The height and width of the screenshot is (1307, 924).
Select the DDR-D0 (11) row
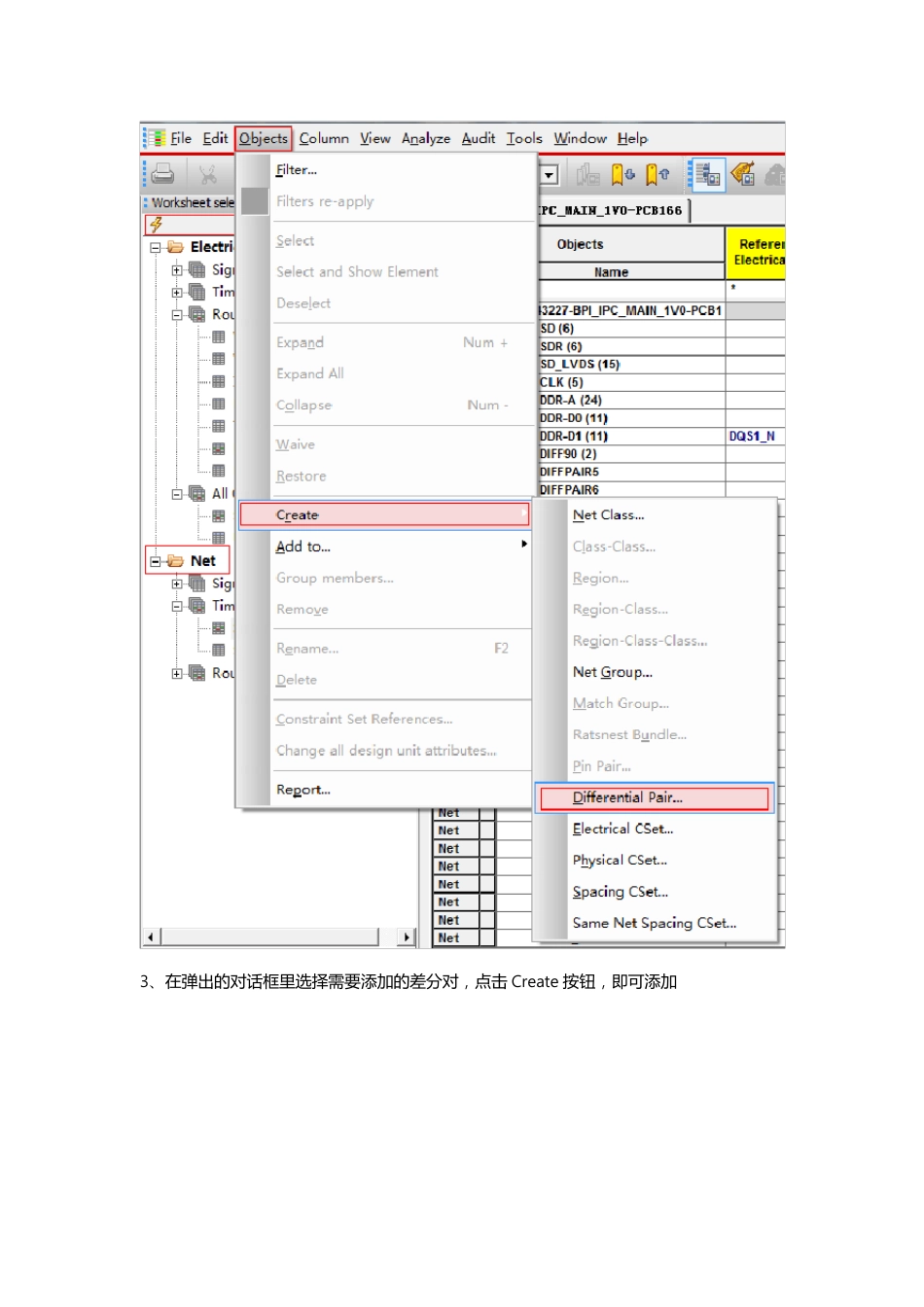(631, 418)
